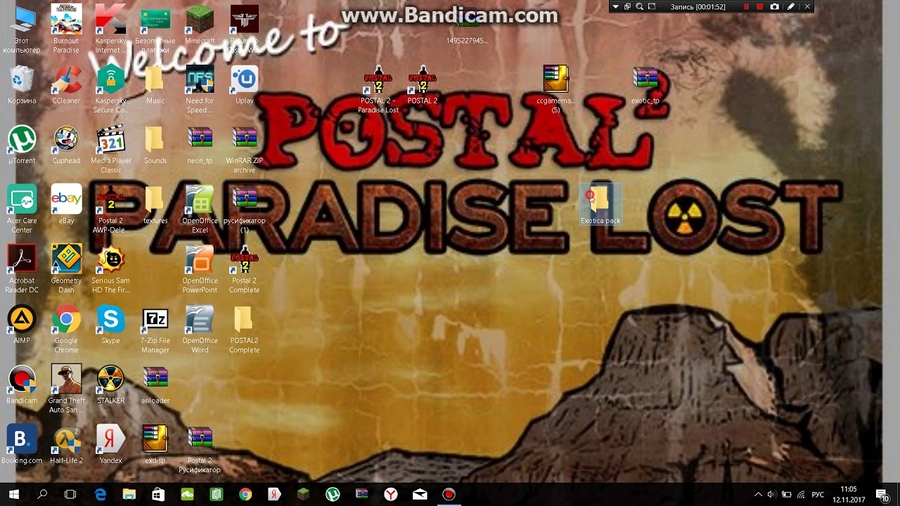Viewport: 900px width, 506px height.
Task: Open the Skype desktop shortcut
Action: 110,322
